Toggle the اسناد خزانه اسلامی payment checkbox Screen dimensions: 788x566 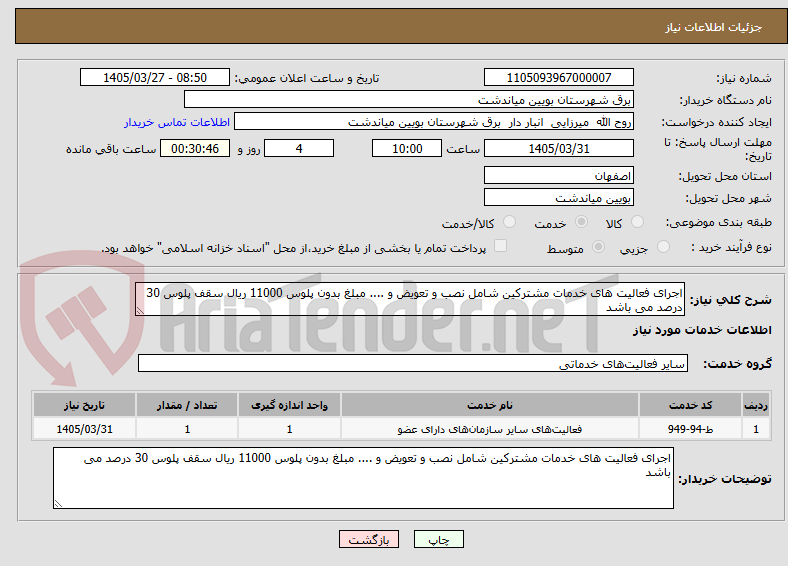click(x=500, y=246)
